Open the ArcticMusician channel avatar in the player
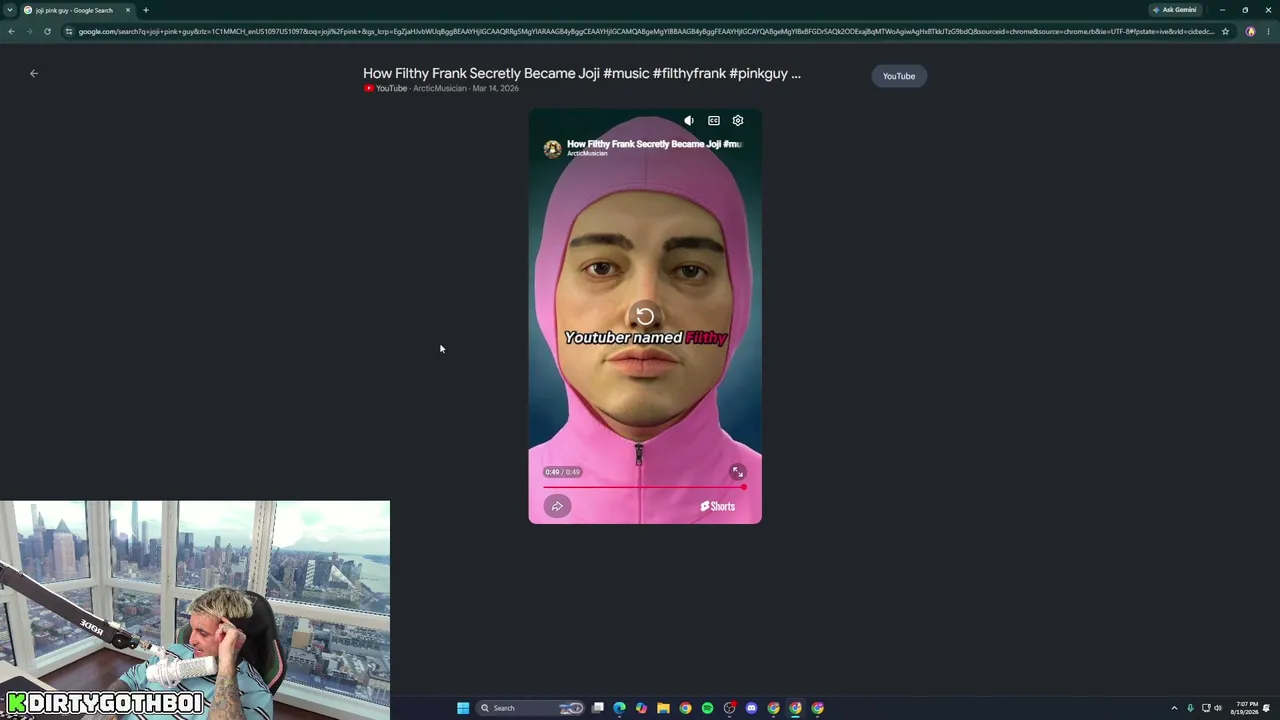This screenshot has width=1280, height=720. [x=552, y=149]
